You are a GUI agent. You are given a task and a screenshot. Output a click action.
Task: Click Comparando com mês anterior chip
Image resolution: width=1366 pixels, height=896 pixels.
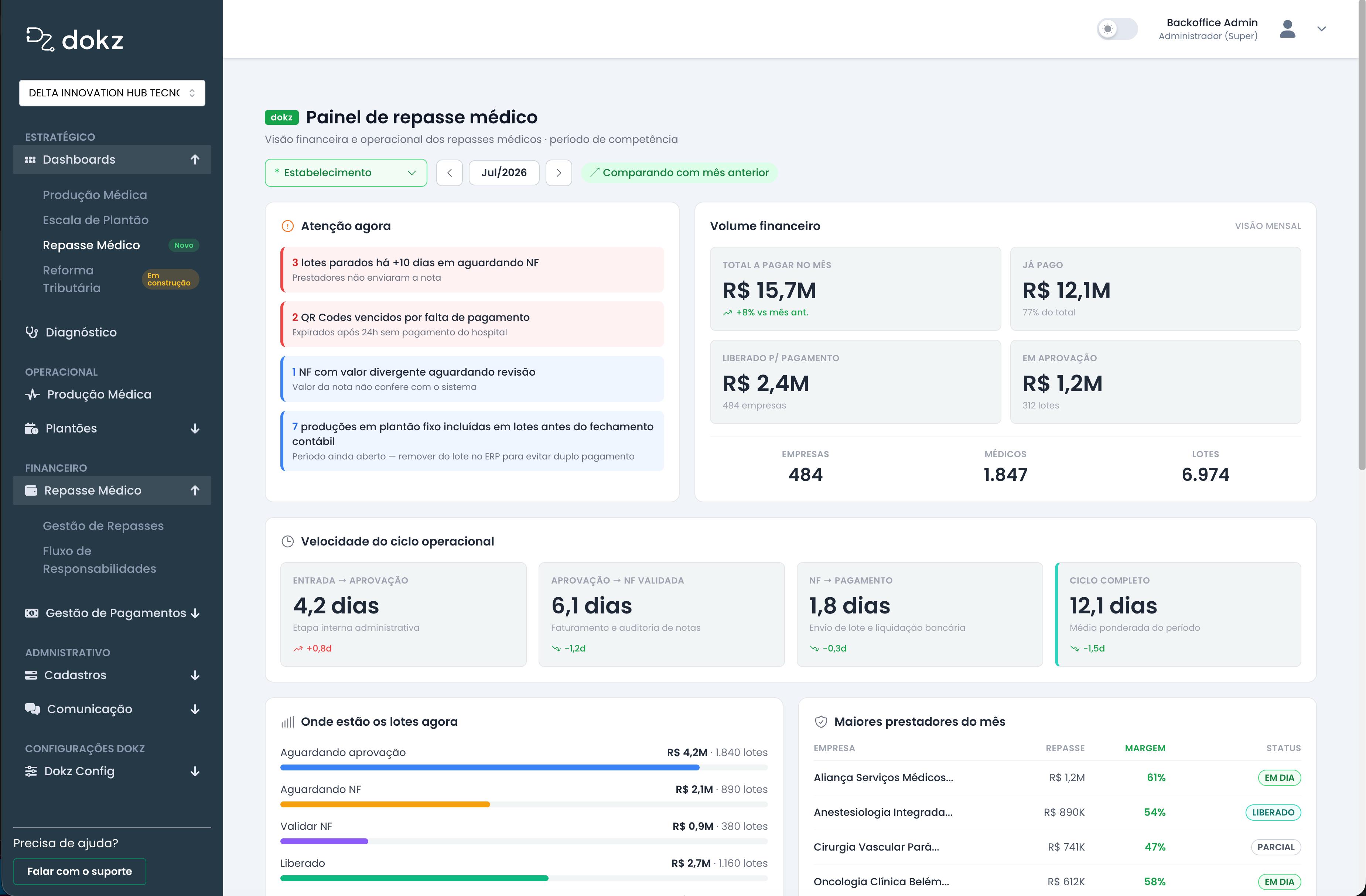coord(680,173)
